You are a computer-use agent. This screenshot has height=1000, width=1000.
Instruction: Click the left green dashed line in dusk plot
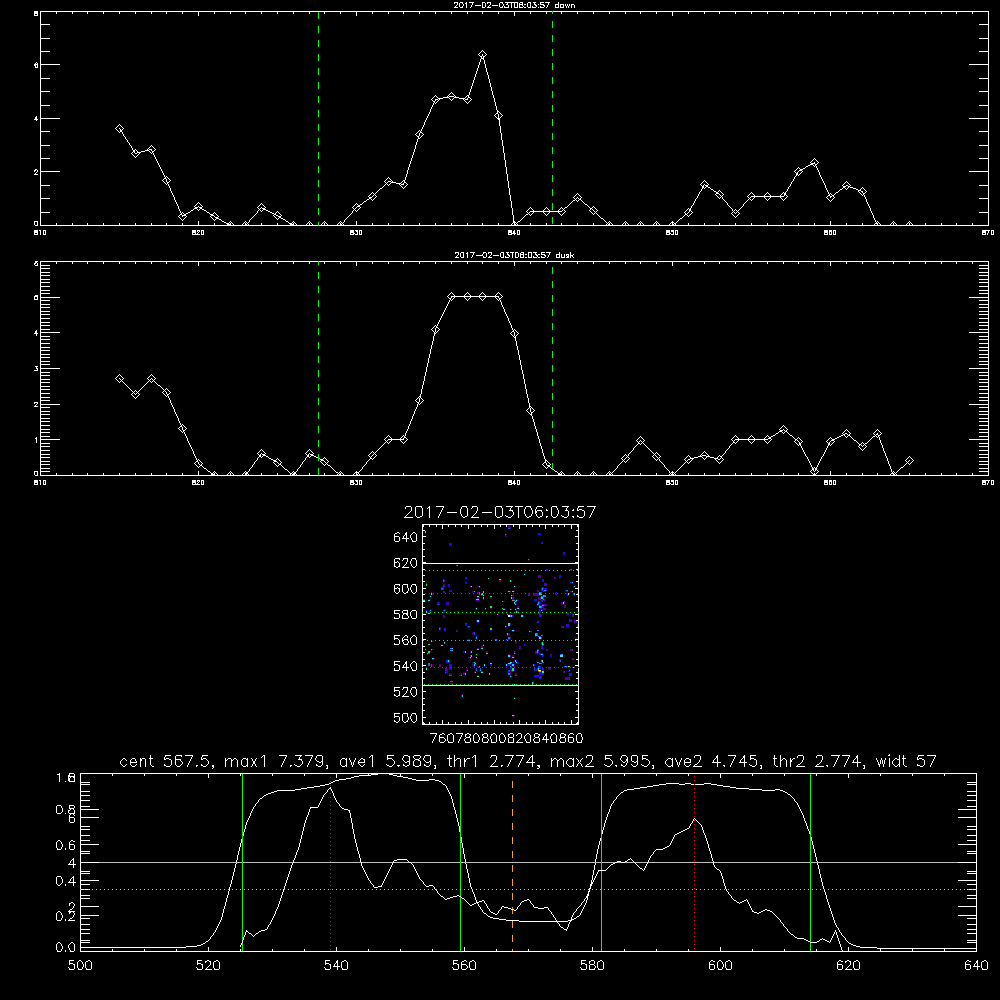pyautogui.click(x=318, y=369)
